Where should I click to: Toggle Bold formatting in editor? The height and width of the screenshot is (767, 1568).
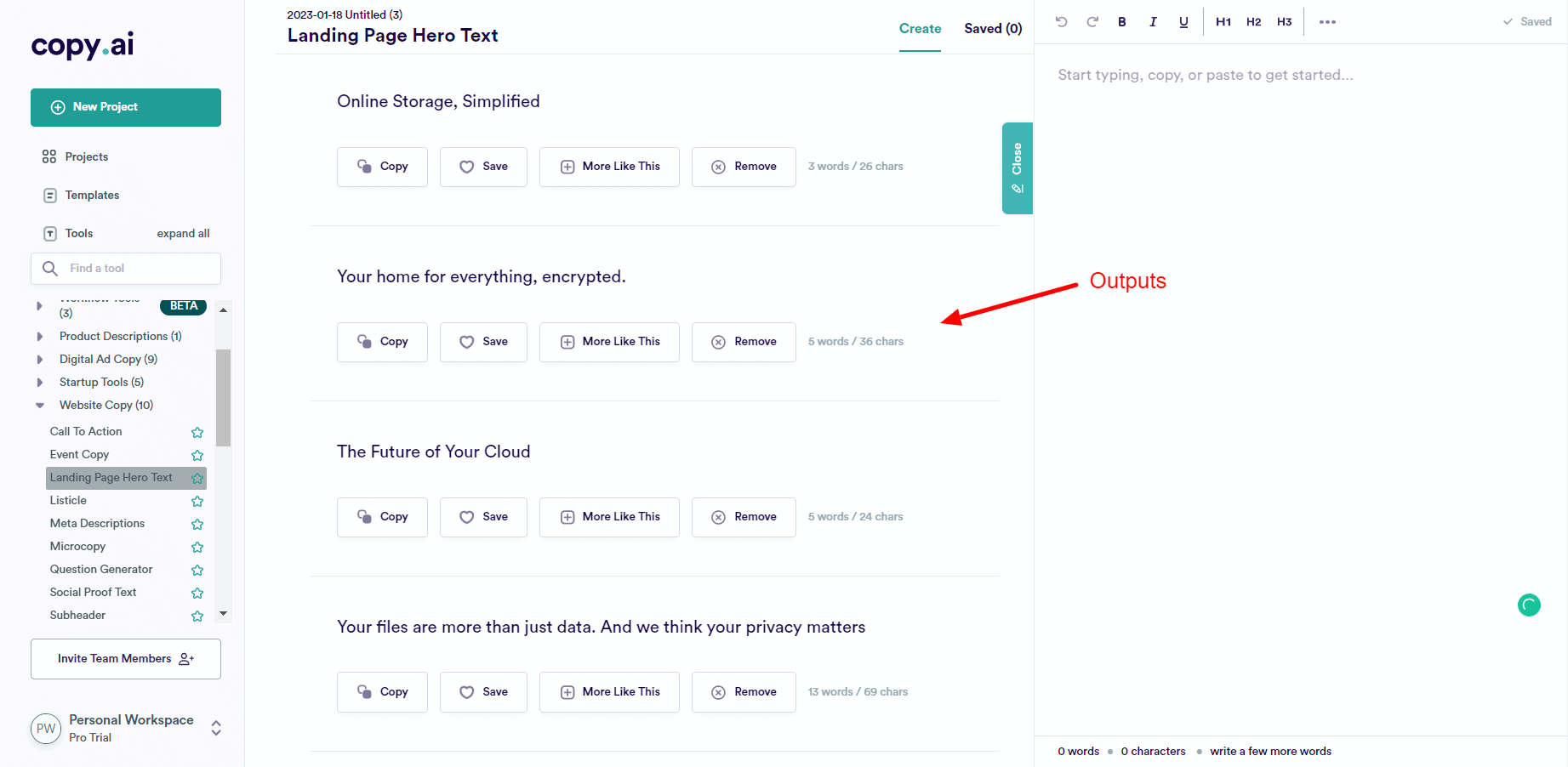click(x=1122, y=22)
